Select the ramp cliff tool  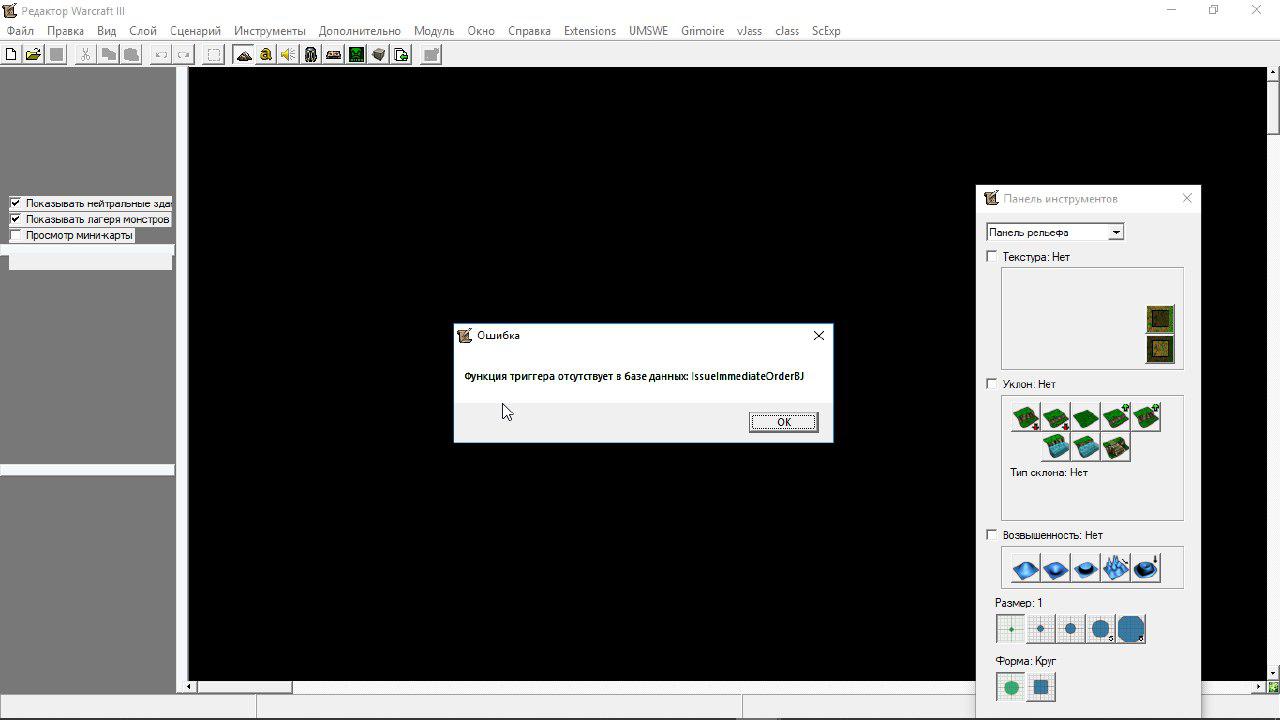(x=1116, y=447)
